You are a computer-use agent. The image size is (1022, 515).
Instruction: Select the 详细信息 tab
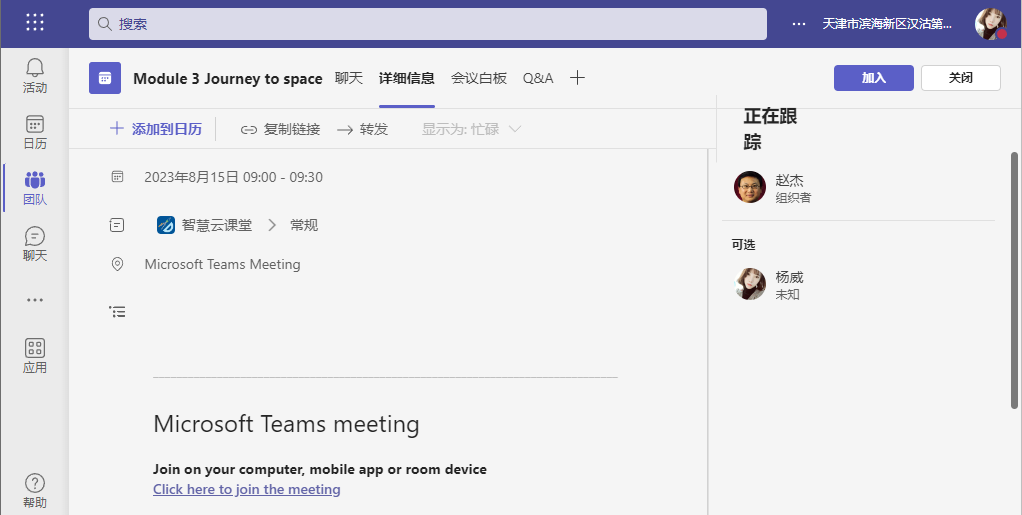pyautogui.click(x=407, y=78)
